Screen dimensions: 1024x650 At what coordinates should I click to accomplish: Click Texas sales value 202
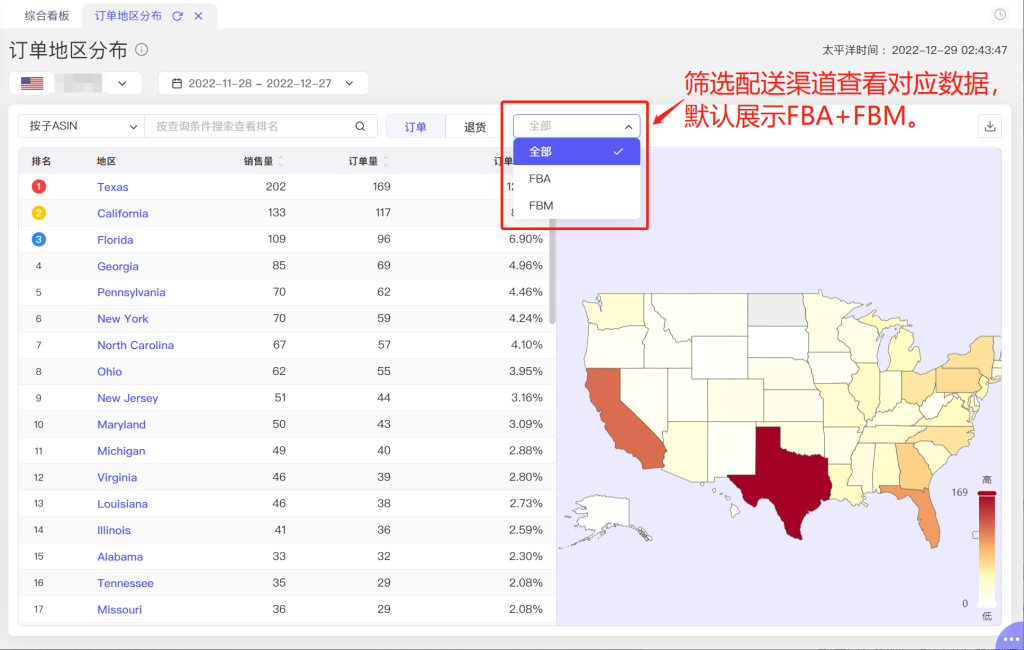(x=276, y=187)
